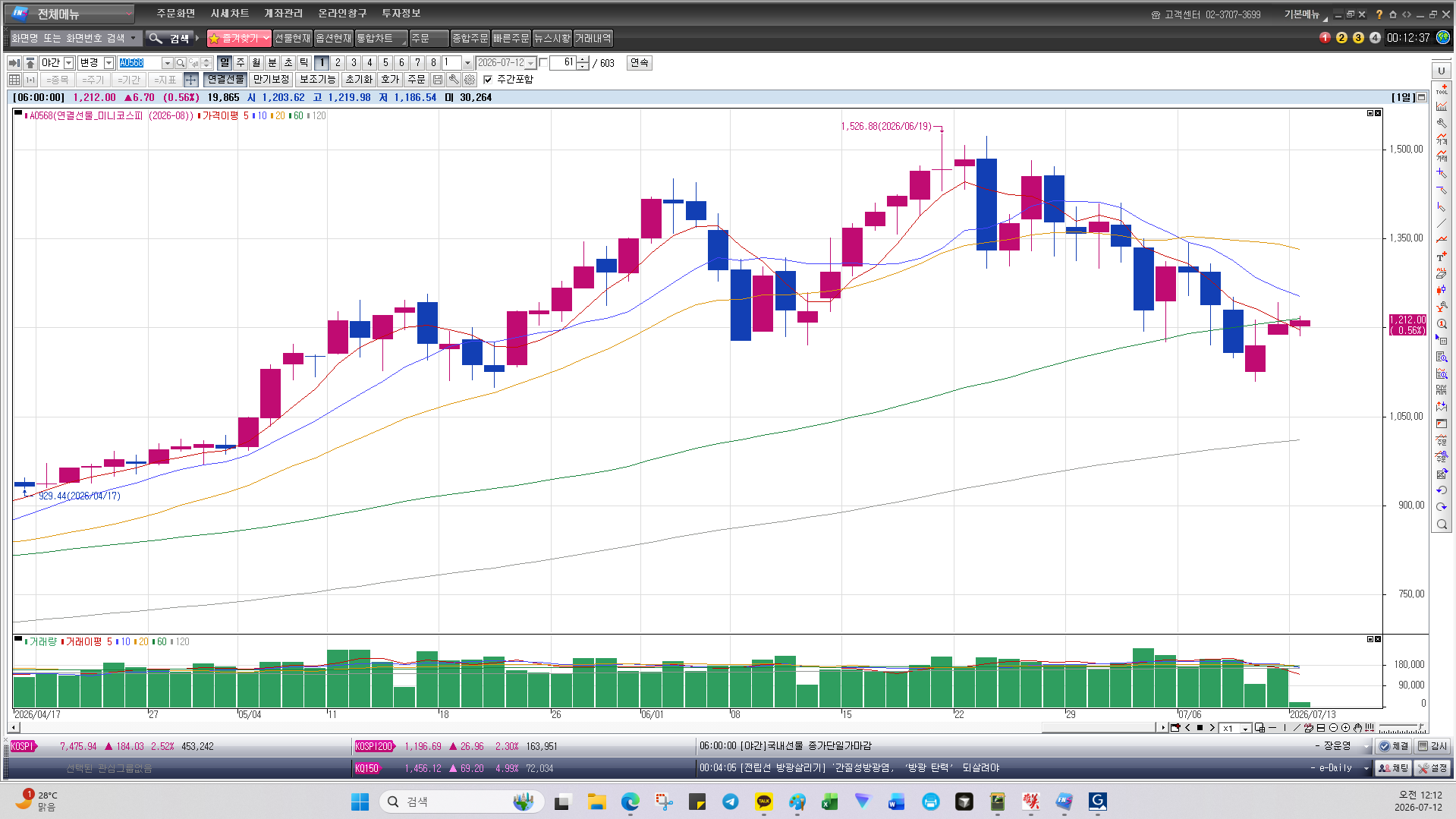Select the 틱 tick period toggle
1456x819 pixels.
[x=304, y=63]
